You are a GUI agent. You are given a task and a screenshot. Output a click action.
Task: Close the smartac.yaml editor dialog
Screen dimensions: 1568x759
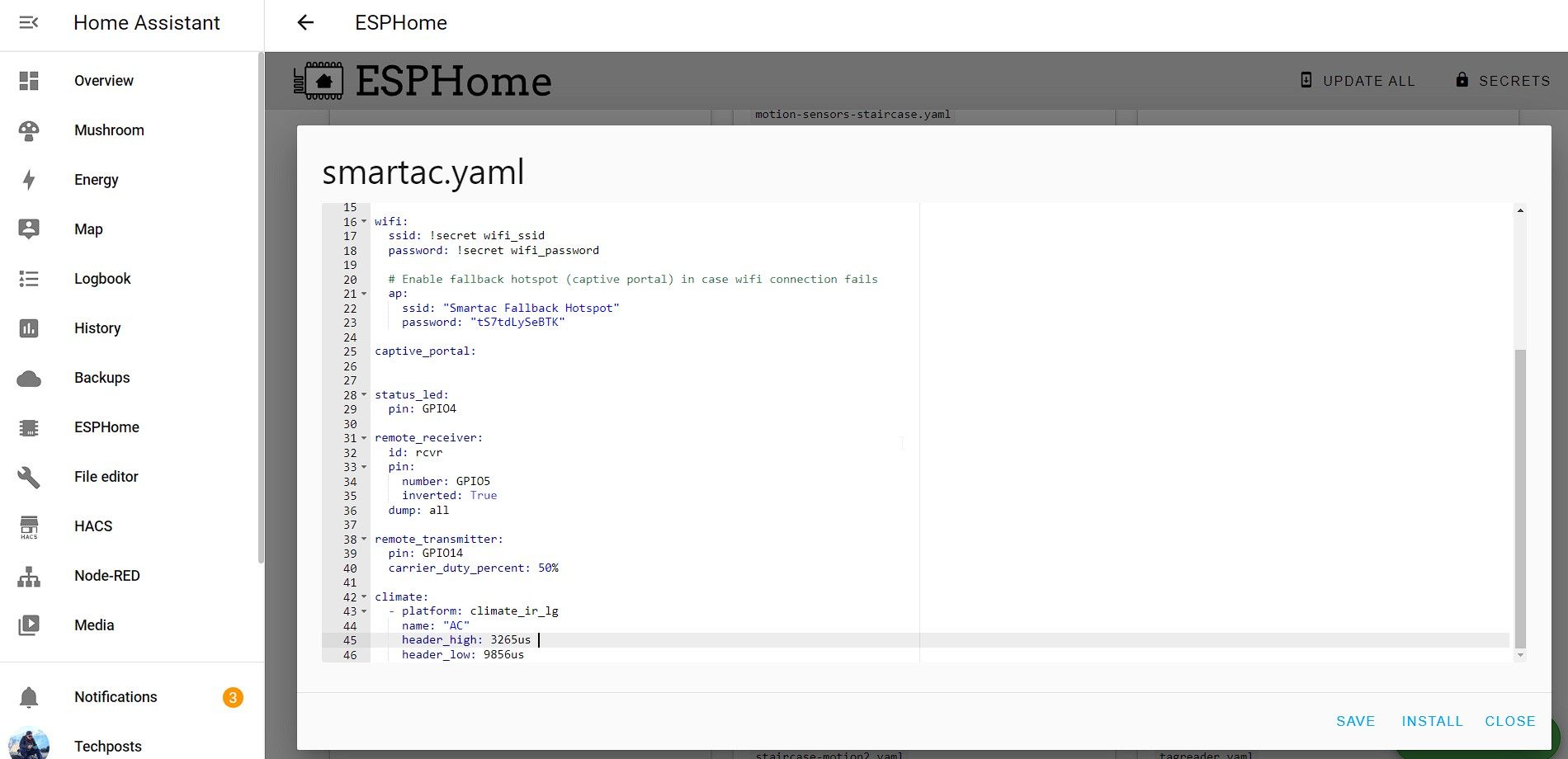click(x=1510, y=721)
